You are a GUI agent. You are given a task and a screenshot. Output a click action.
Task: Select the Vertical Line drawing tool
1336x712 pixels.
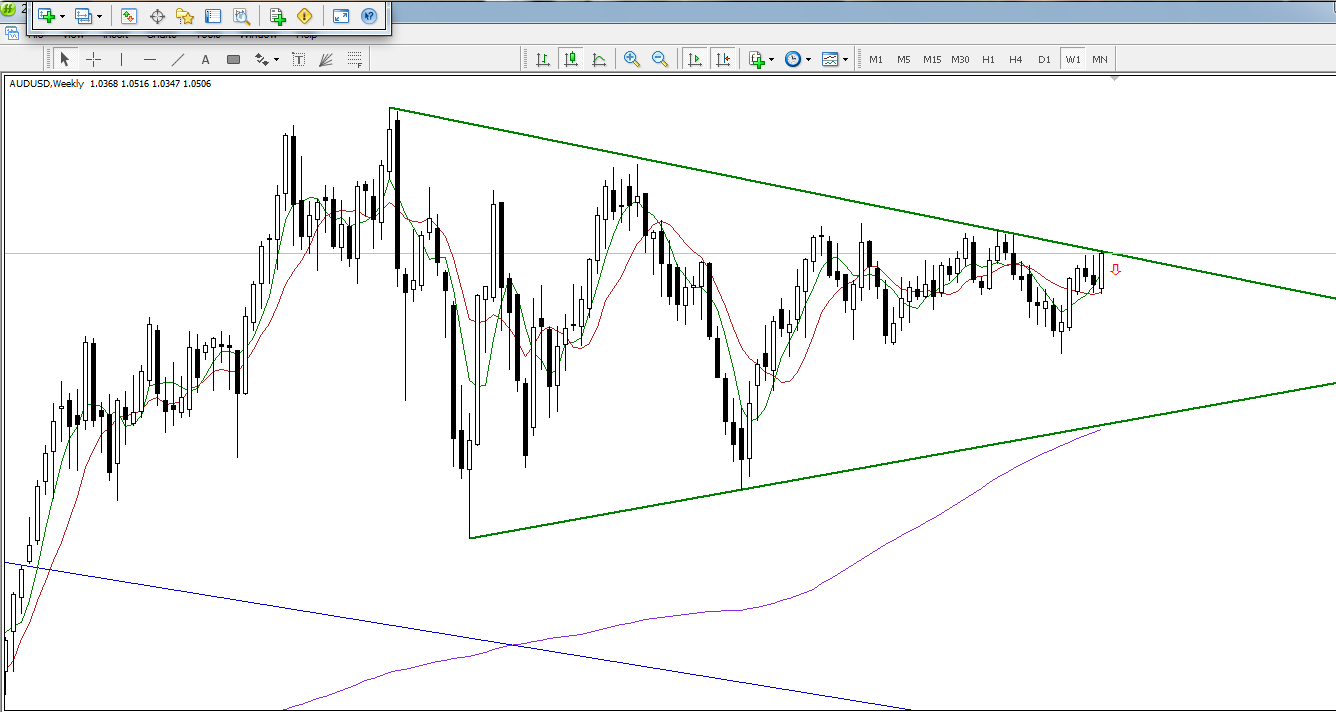tap(122, 60)
